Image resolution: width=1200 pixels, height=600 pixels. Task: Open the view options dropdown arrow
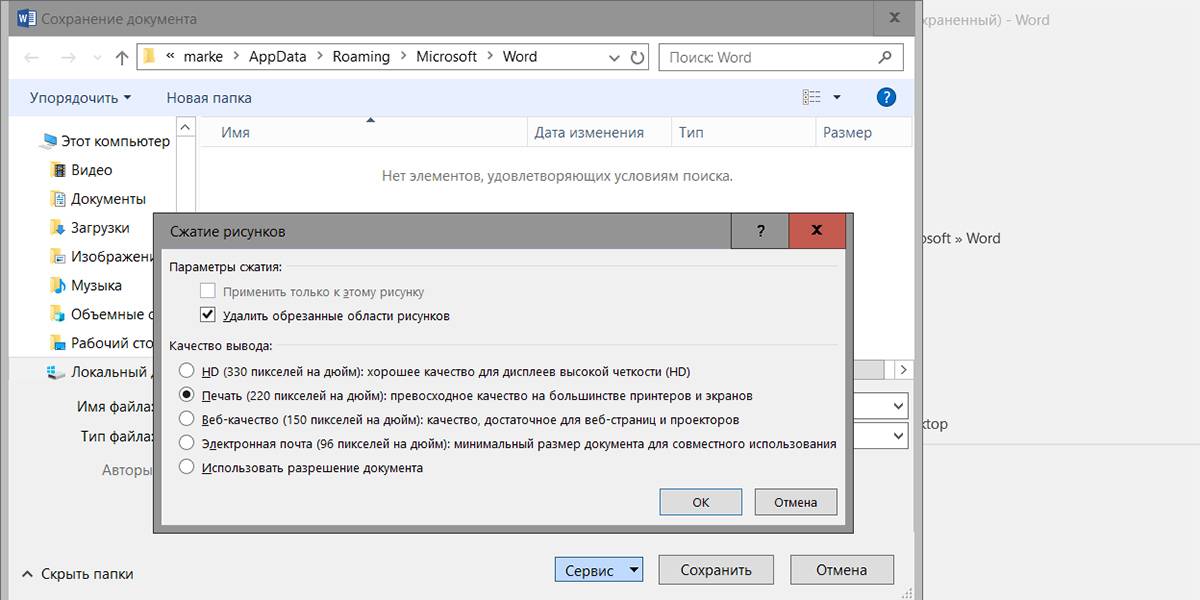(x=837, y=97)
